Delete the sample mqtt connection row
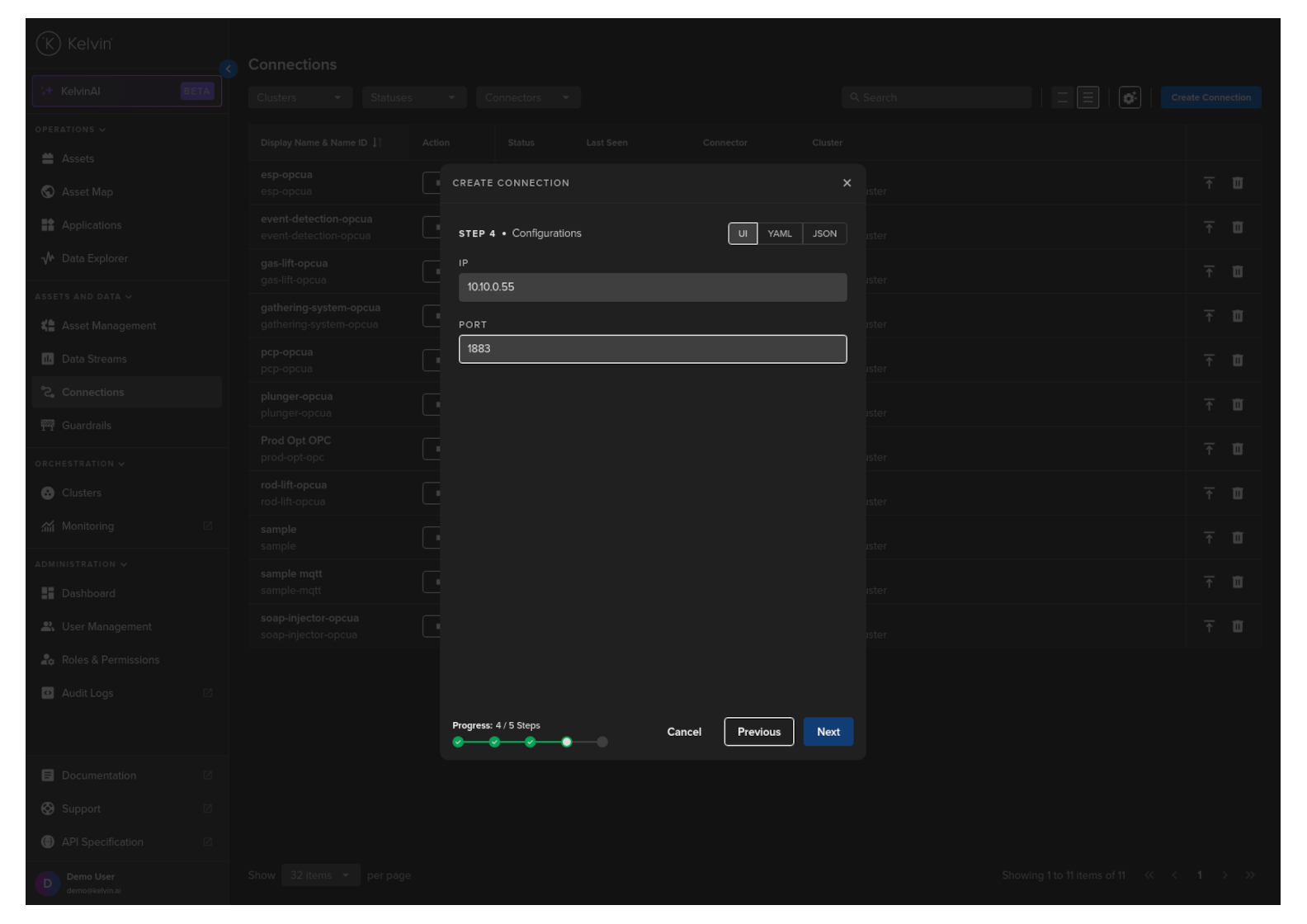The width and height of the screenshot is (1307, 924). 1237,582
